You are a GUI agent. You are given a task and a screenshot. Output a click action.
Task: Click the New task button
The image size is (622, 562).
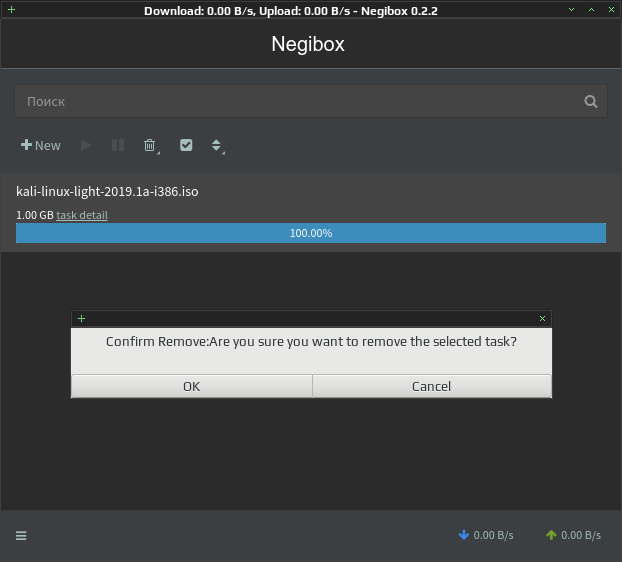[41, 145]
